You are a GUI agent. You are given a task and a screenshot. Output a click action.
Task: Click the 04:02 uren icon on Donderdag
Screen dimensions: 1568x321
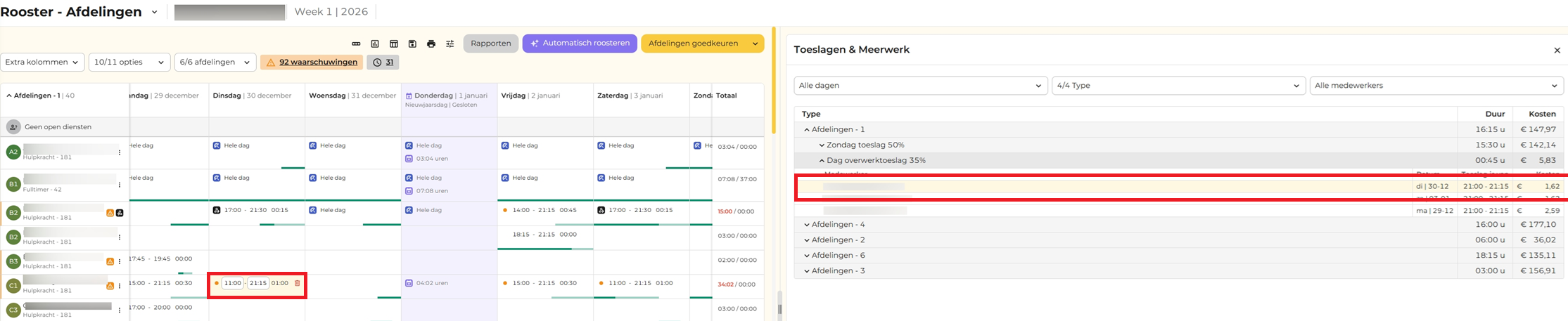click(409, 283)
